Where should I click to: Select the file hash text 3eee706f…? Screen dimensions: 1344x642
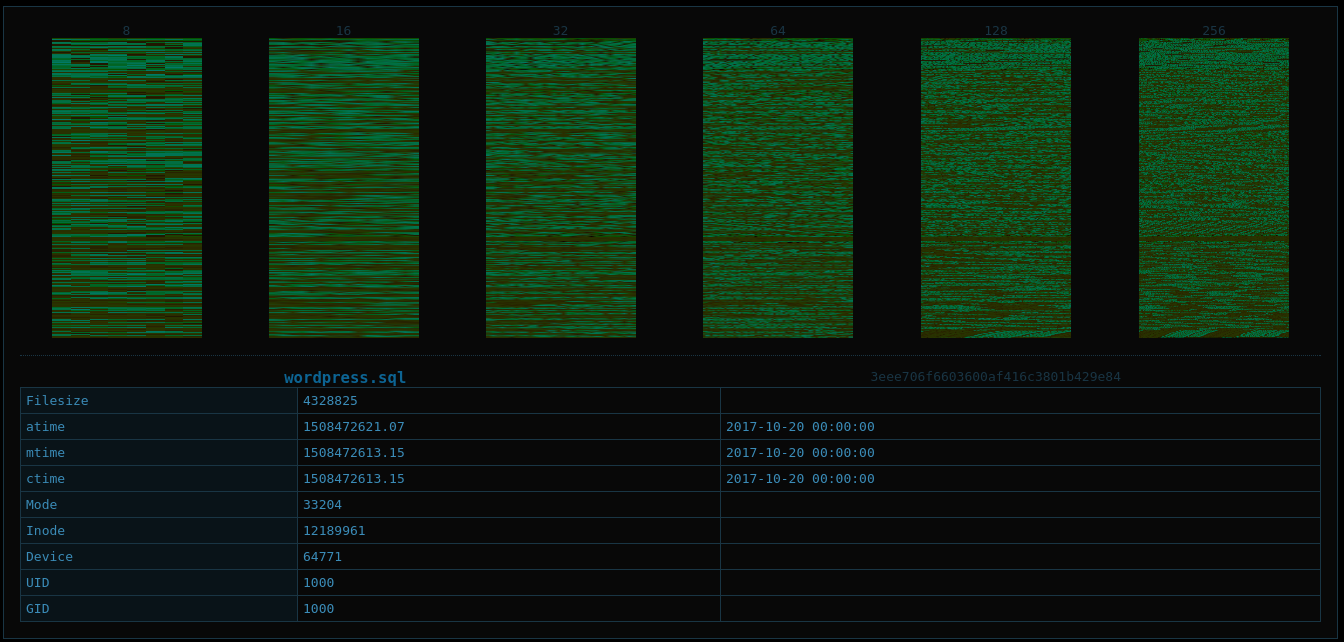[995, 377]
